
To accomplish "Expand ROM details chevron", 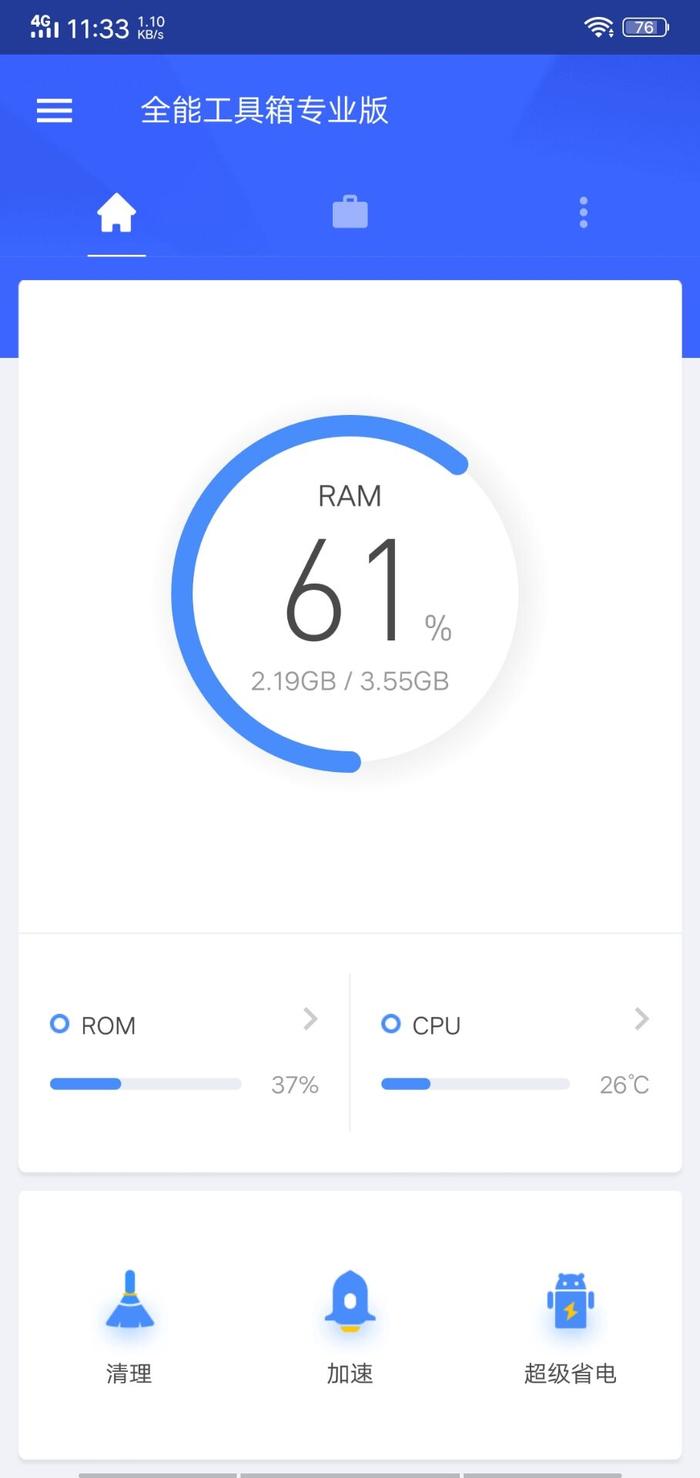I will (x=310, y=1019).
